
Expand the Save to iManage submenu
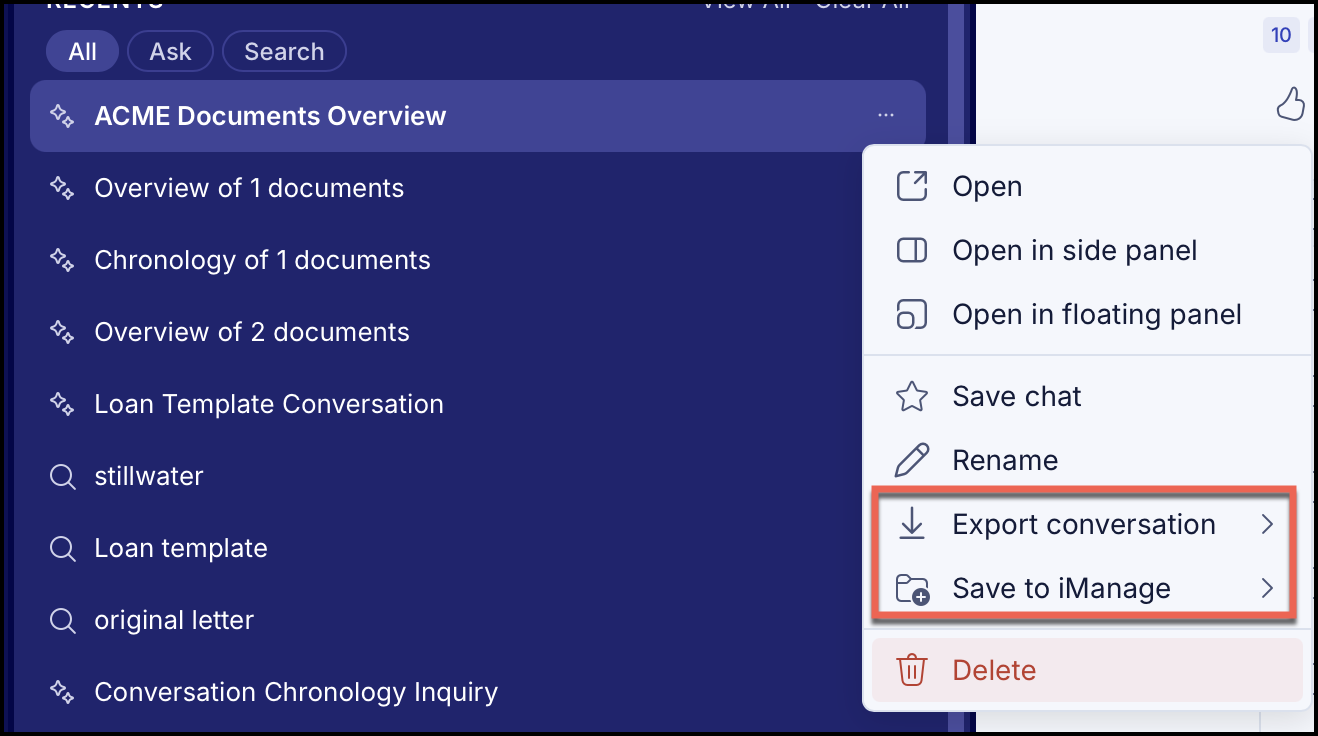coord(1087,589)
